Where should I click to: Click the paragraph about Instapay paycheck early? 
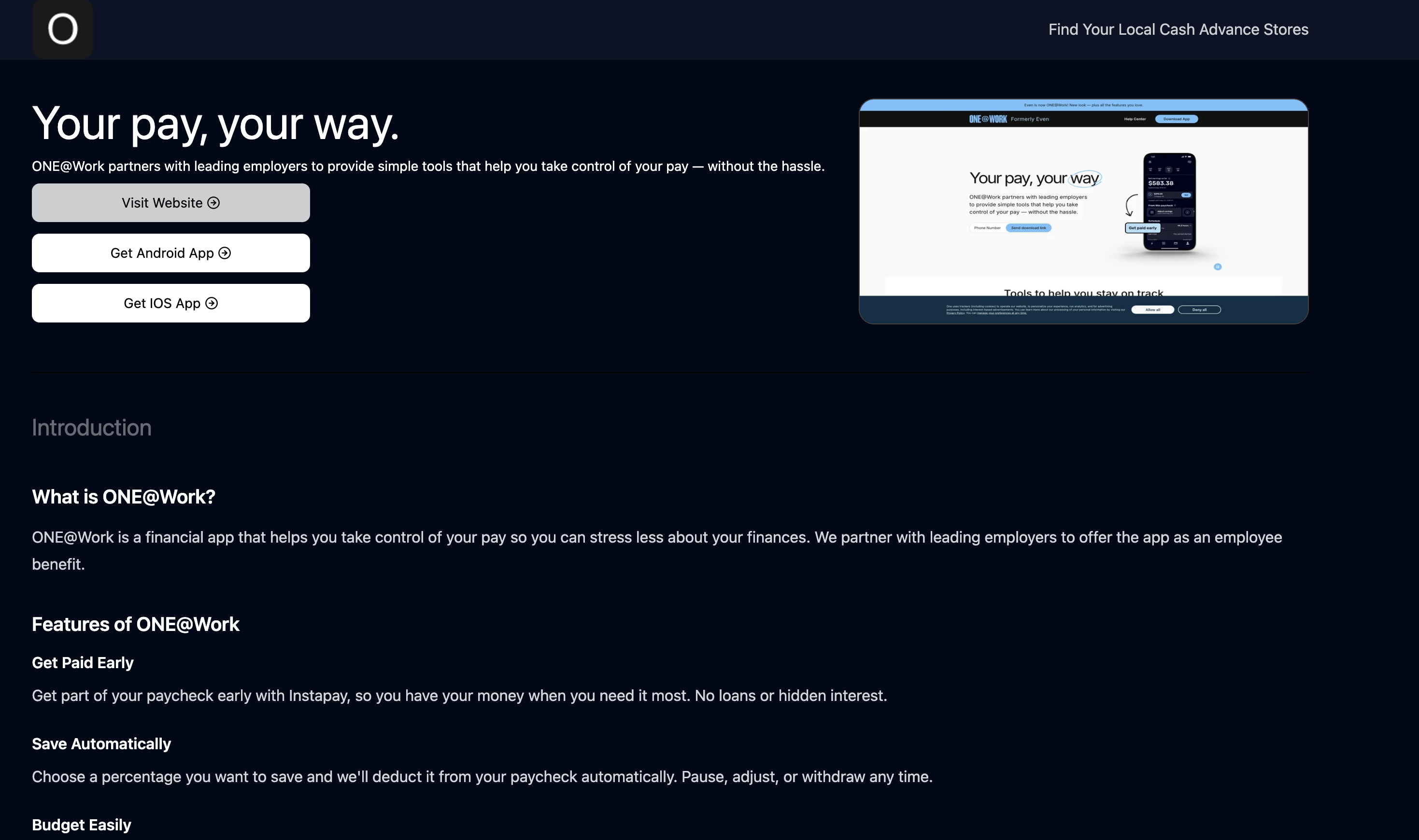[x=459, y=696]
